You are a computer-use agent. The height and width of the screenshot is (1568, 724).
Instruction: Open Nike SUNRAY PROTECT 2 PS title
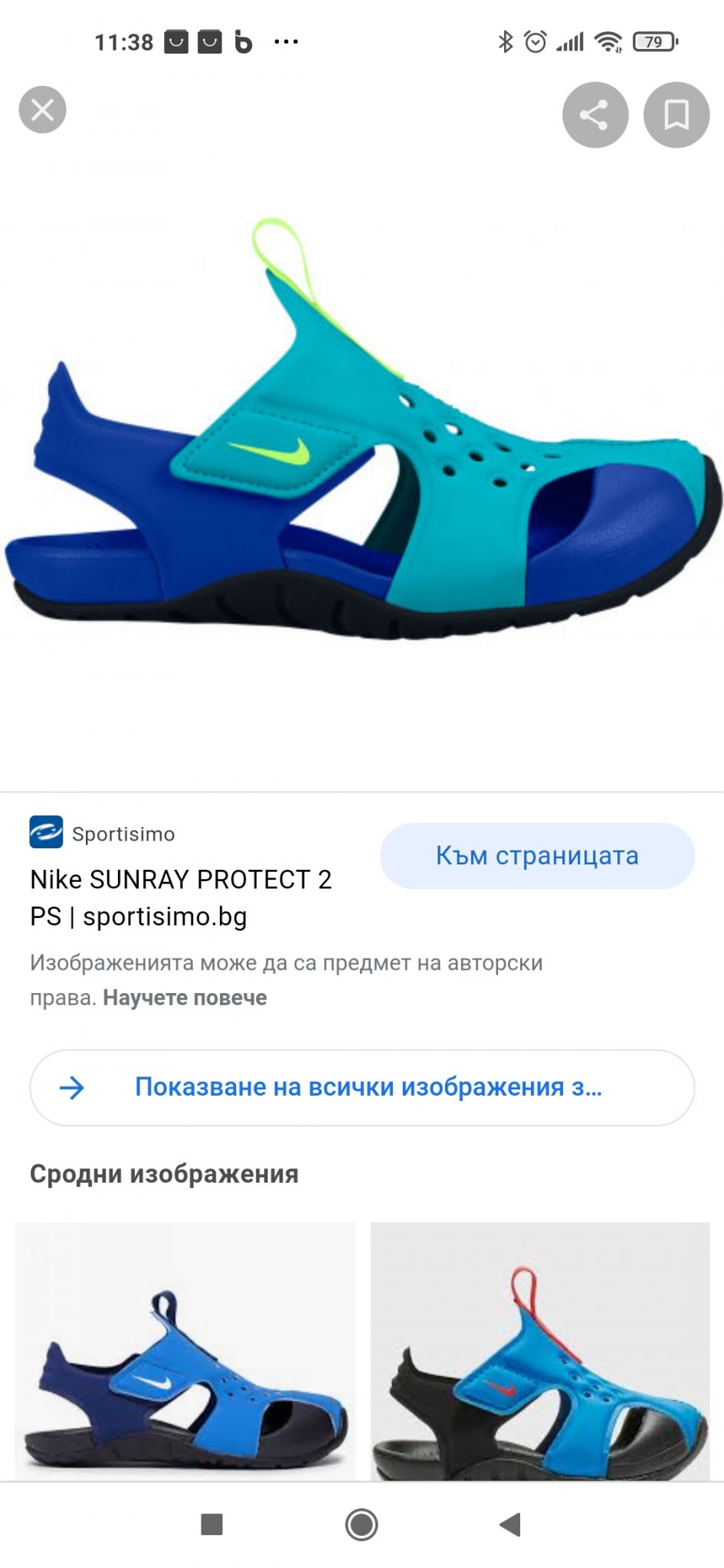pos(181,897)
